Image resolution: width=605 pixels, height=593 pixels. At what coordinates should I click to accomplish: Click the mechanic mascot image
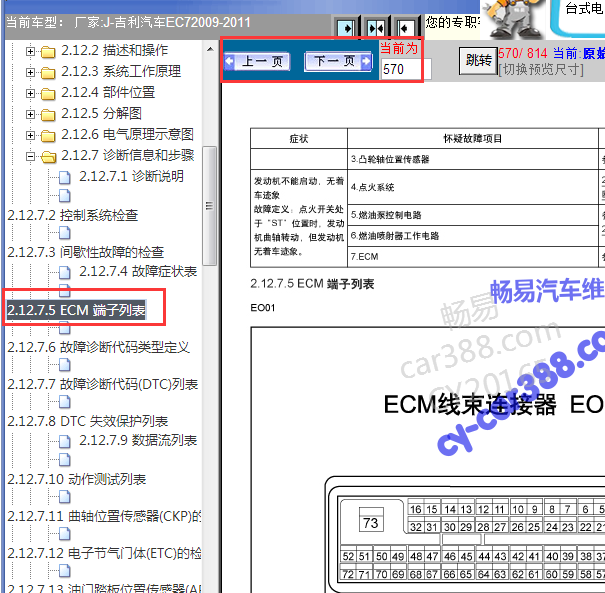pos(513,19)
